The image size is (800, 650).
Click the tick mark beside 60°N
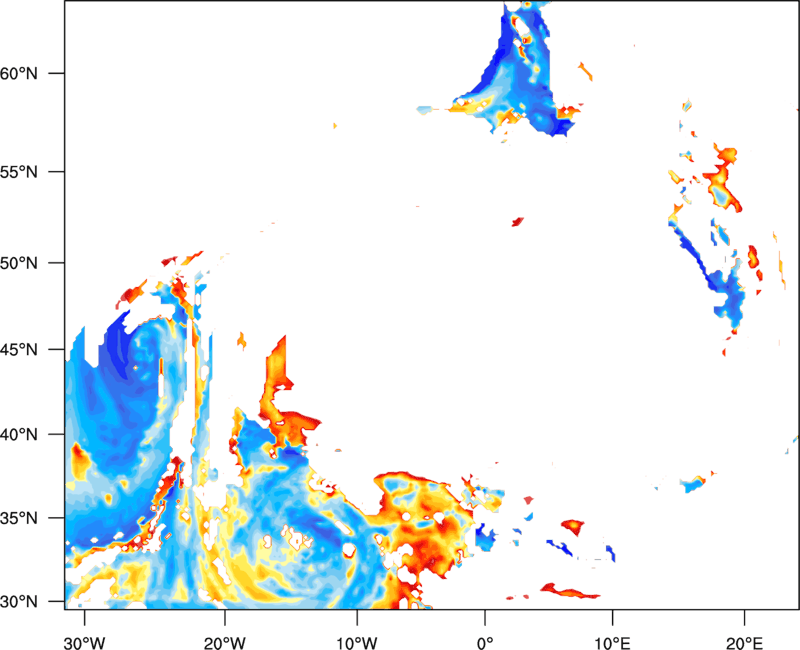pyautogui.click(x=57, y=73)
